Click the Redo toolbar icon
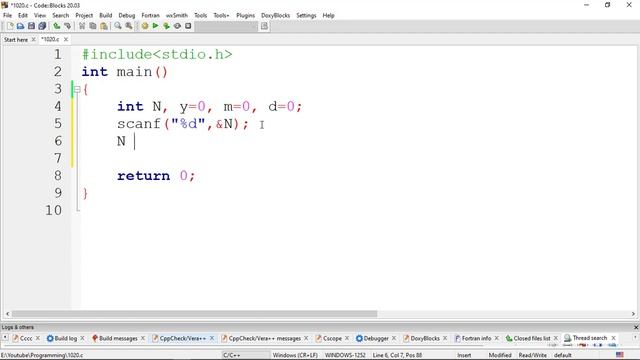Viewport: 640px width, 360px height. point(67,26)
